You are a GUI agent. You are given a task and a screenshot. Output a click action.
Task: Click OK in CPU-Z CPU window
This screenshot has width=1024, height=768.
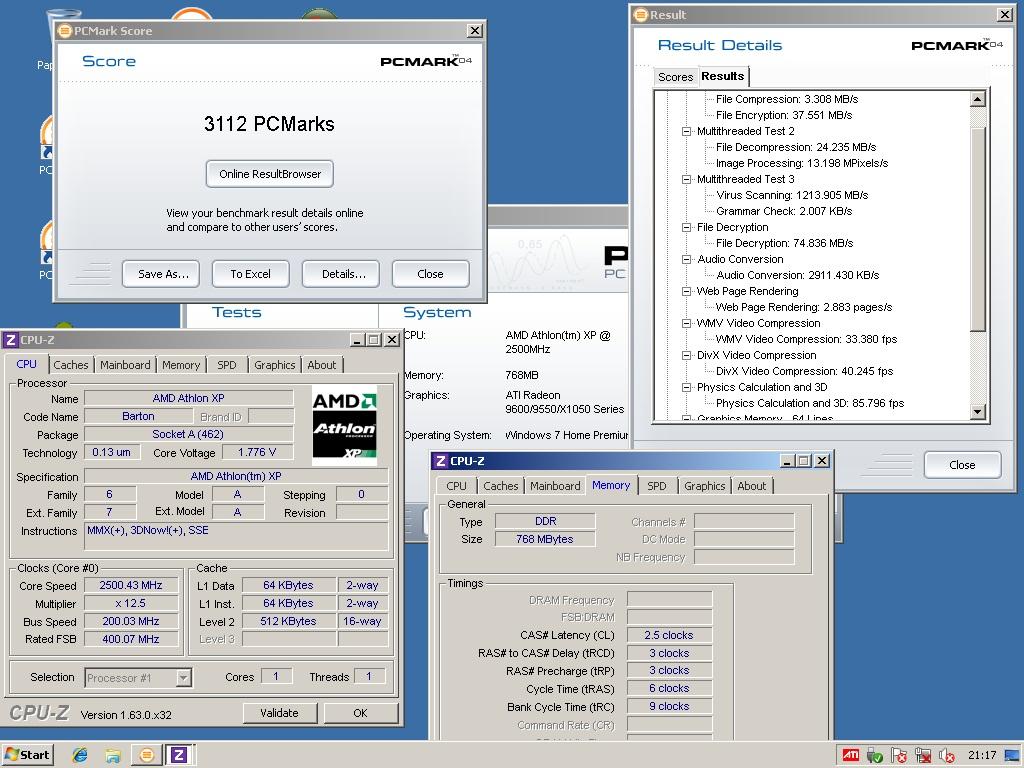tap(360, 713)
